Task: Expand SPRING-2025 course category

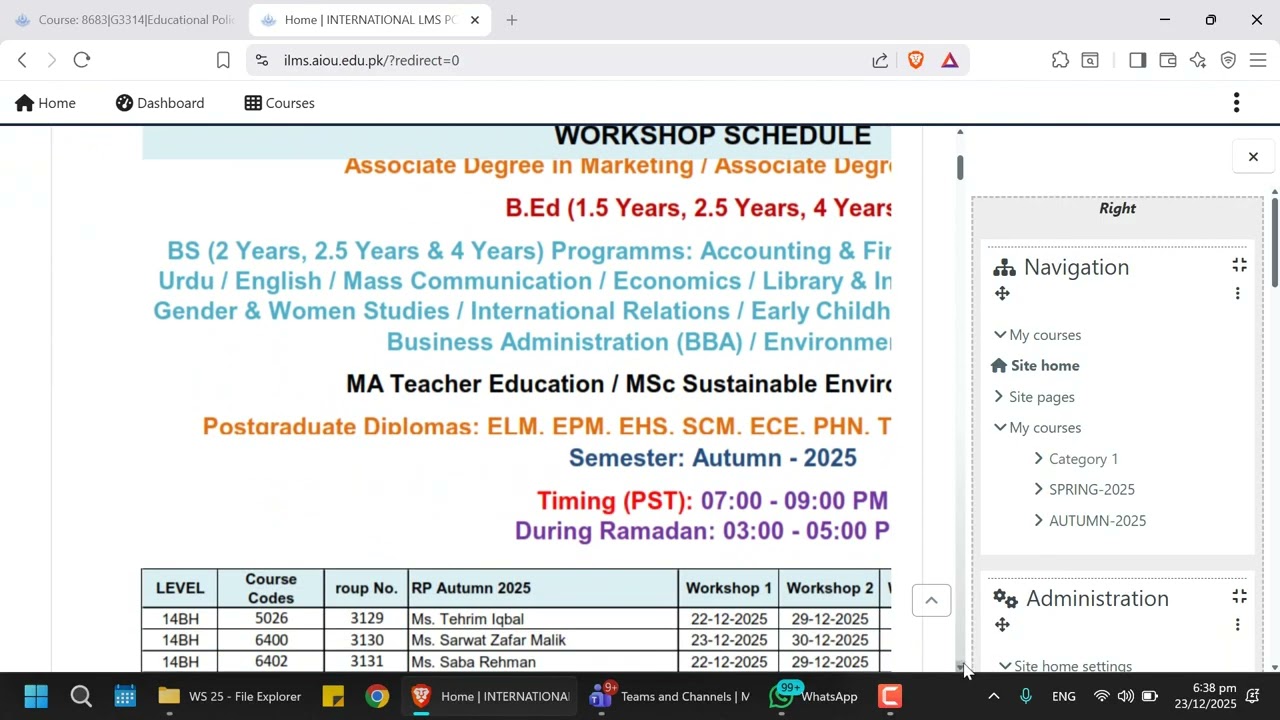Action: [1039, 489]
